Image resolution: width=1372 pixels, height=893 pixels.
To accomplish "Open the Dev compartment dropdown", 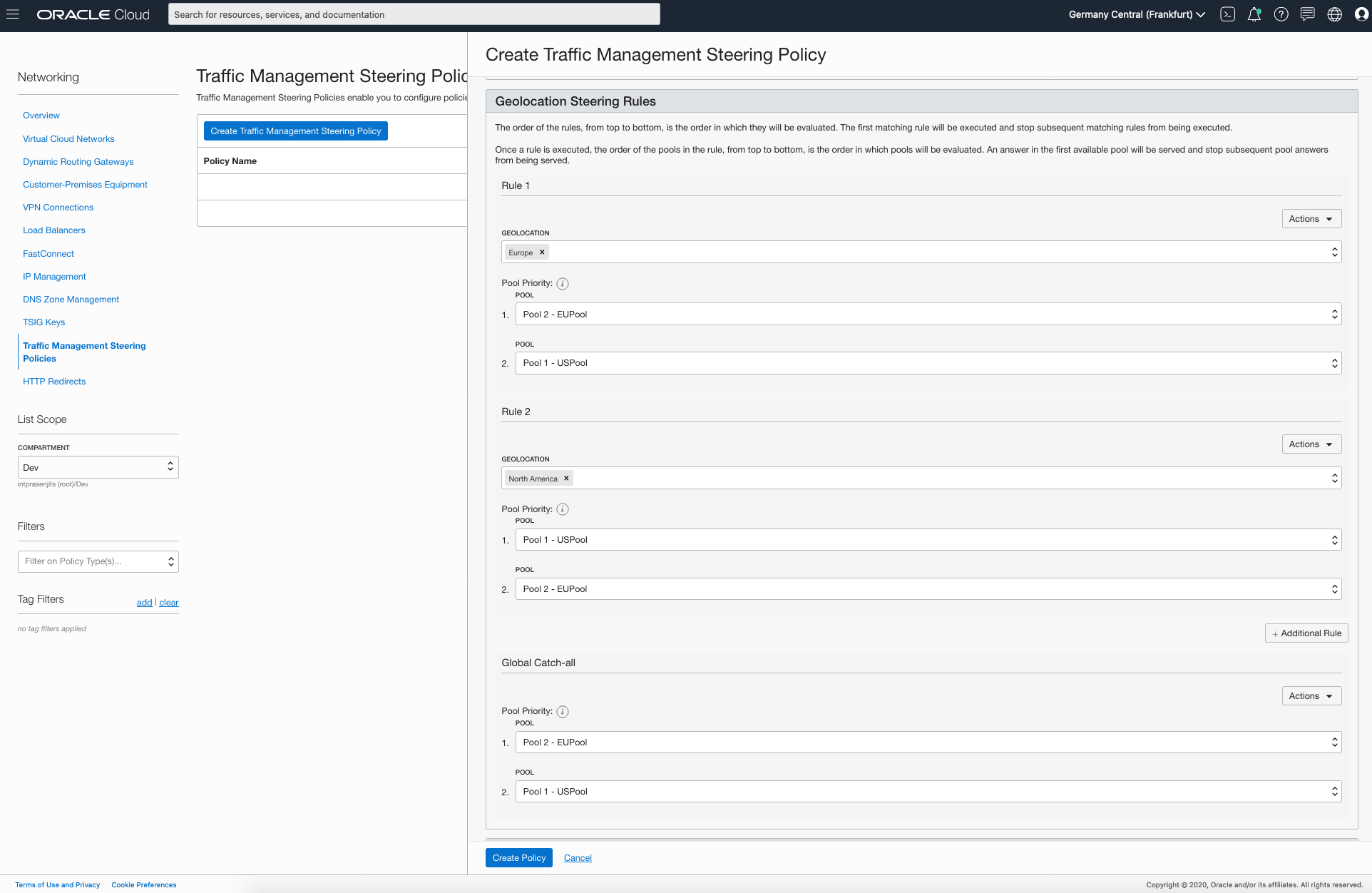I will pos(98,467).
